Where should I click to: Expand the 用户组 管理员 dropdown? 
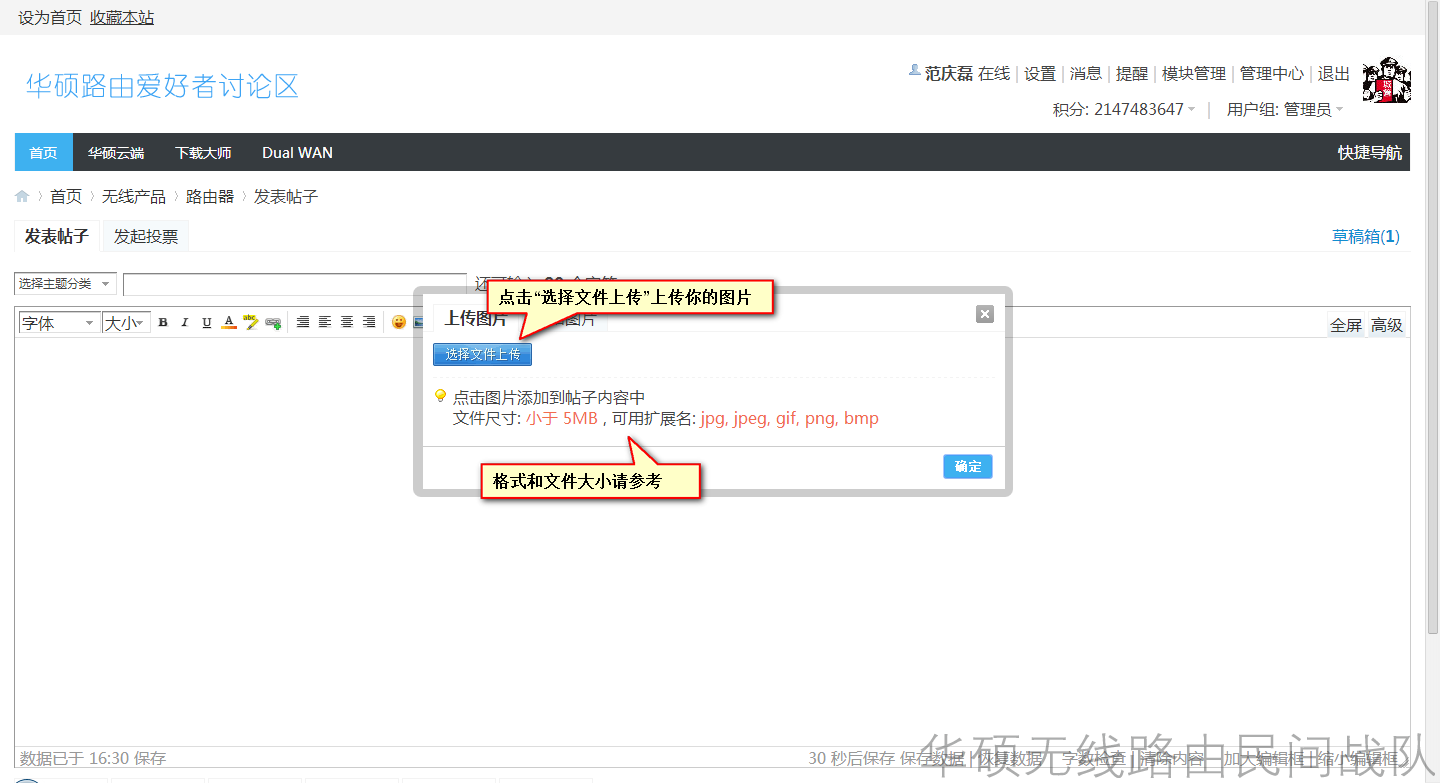(1338, 109)
